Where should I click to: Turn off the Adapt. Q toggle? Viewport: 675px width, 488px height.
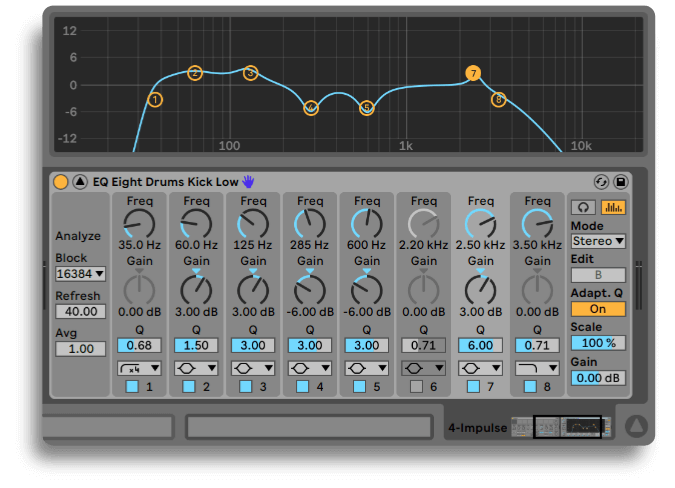click(x=598, y=309)
